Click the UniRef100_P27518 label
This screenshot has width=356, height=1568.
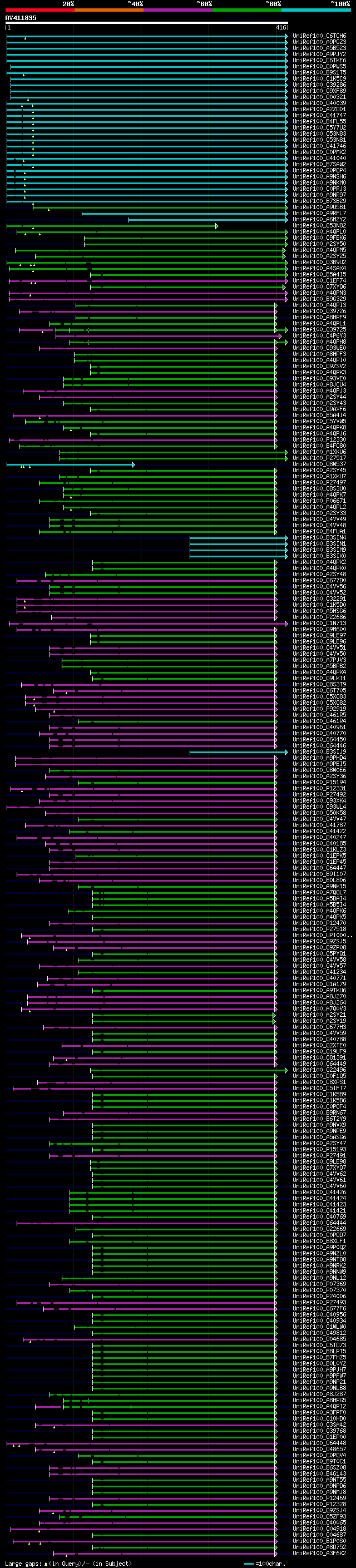[319, 929]
